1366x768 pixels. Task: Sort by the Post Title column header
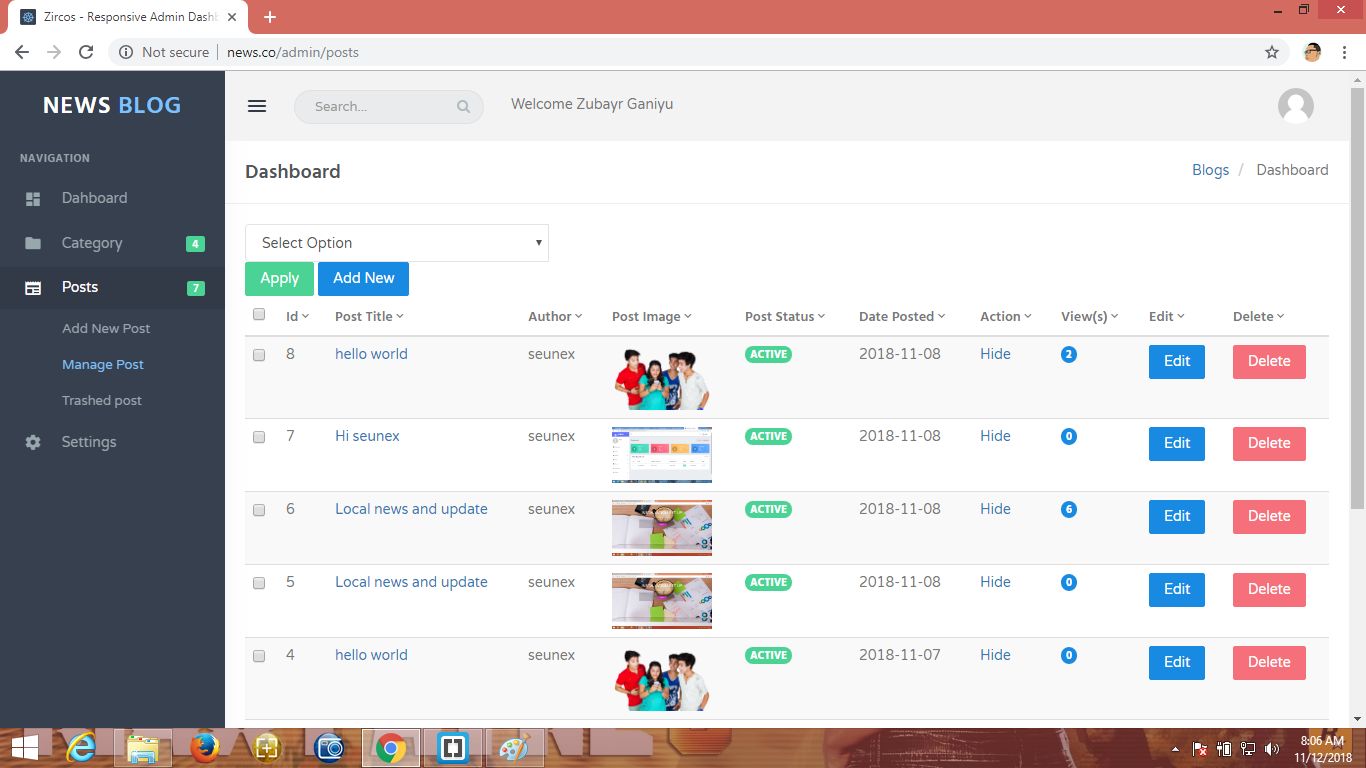tap(369, 316)
